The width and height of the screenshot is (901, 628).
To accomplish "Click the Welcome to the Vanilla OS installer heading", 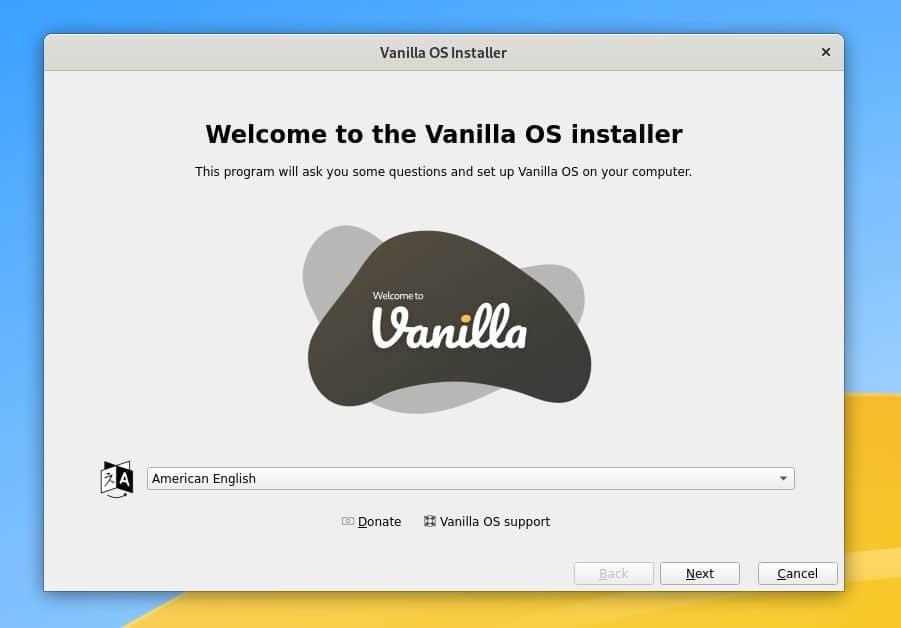I will (x=444, y=134).
